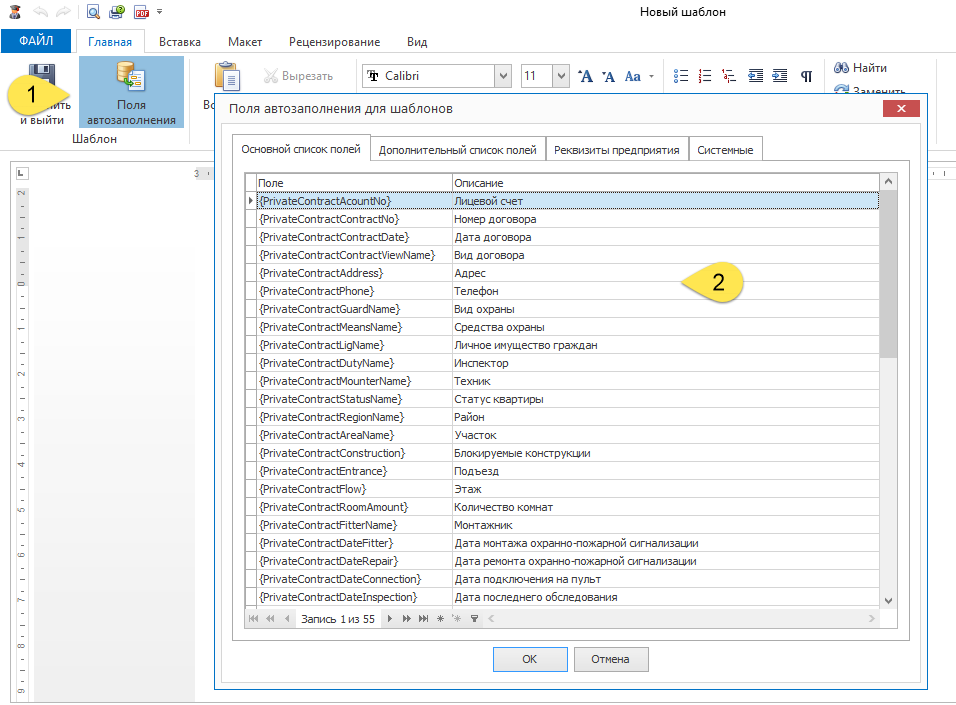Select the Основной список полей tab
The height and width of the screenshot is (705, 956).
click(x=301, y=149)
